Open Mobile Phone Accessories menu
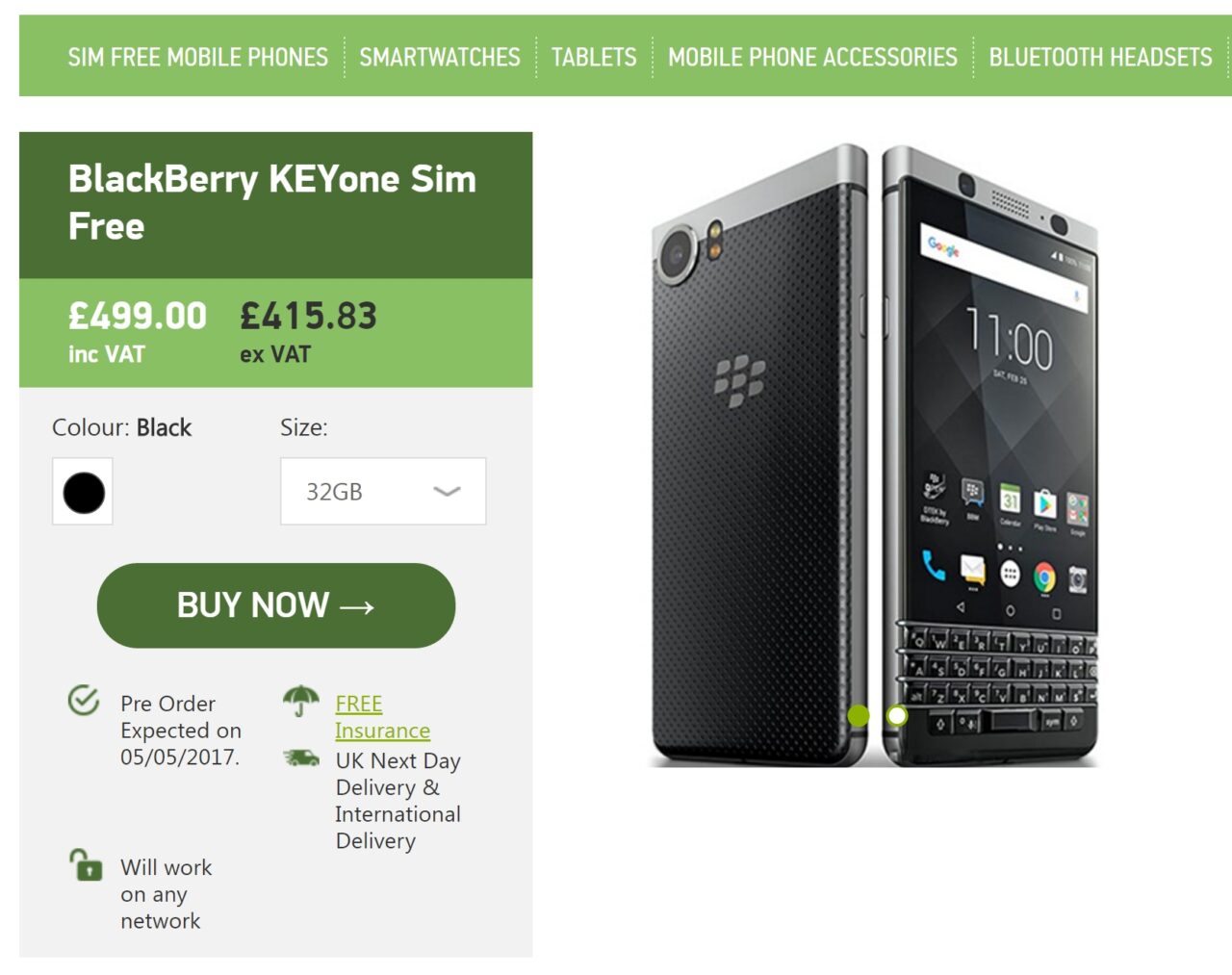The width and height of the screenshot is (1232, 975). pos(813,58)
